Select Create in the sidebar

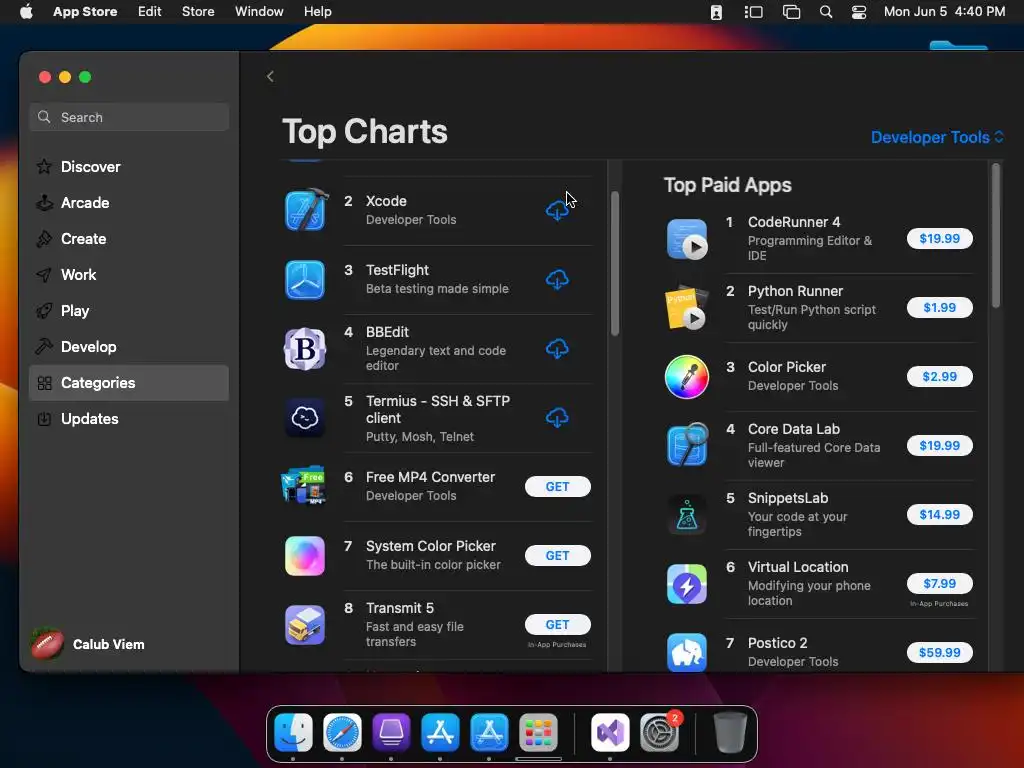point(129,239)
